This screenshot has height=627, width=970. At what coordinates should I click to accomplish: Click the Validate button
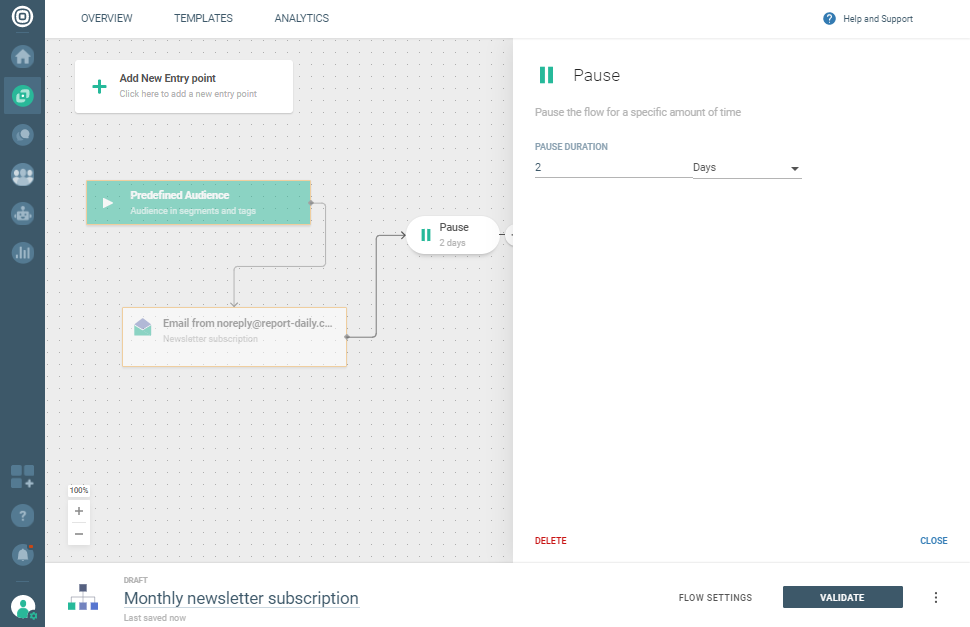(842, 597)
